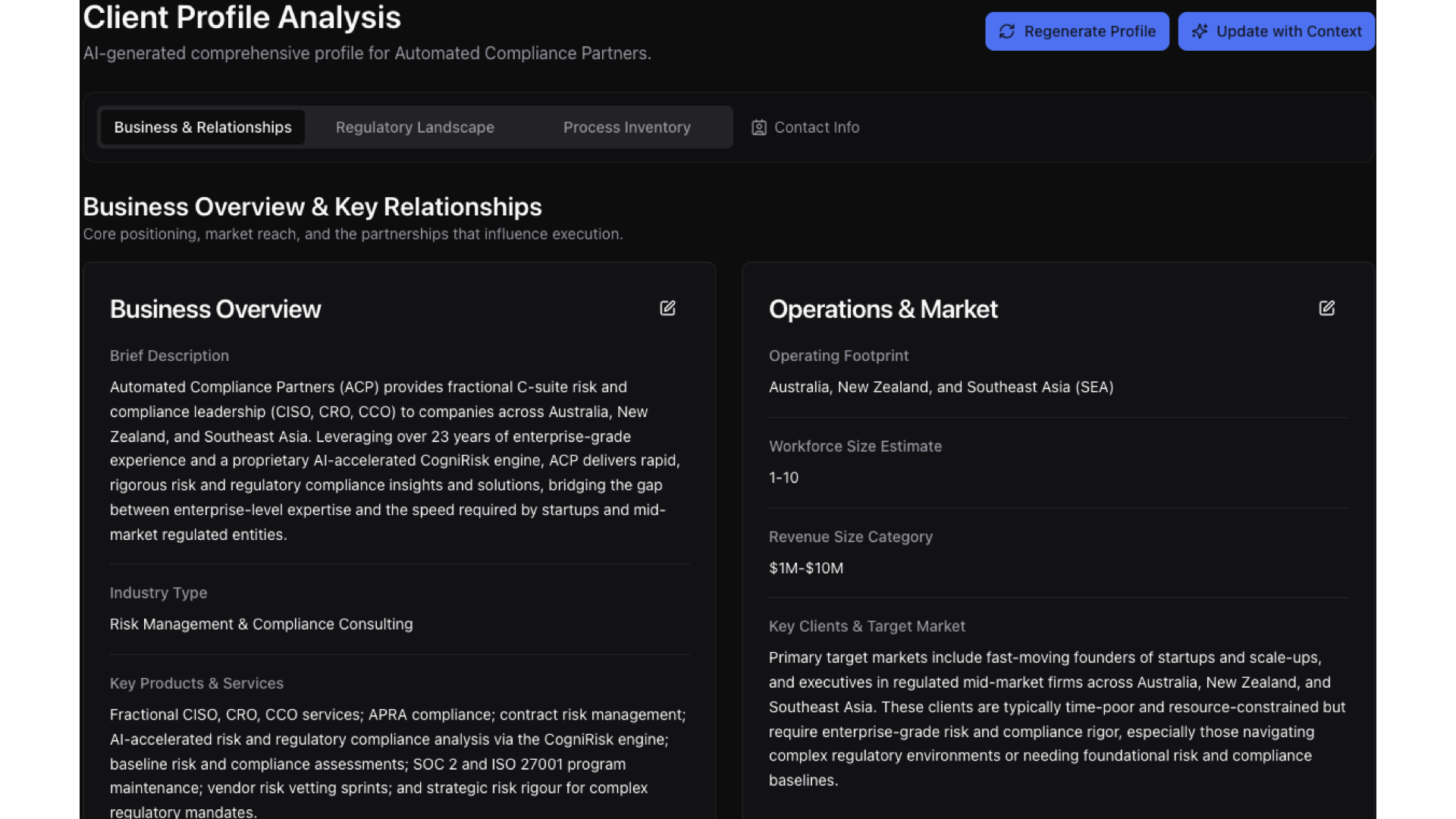Screen dimensions: 1456x819
Task: Click the refresh icon inside Regenerate Profile
Action: pos(1008,31)
